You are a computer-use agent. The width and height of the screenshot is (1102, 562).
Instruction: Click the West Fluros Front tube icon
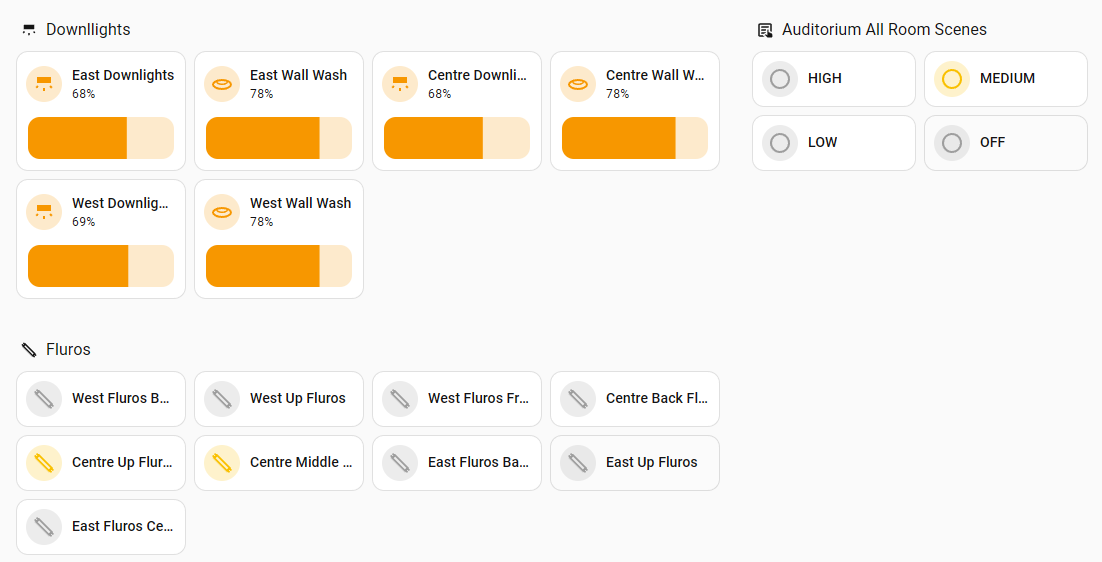coord(400,399)
